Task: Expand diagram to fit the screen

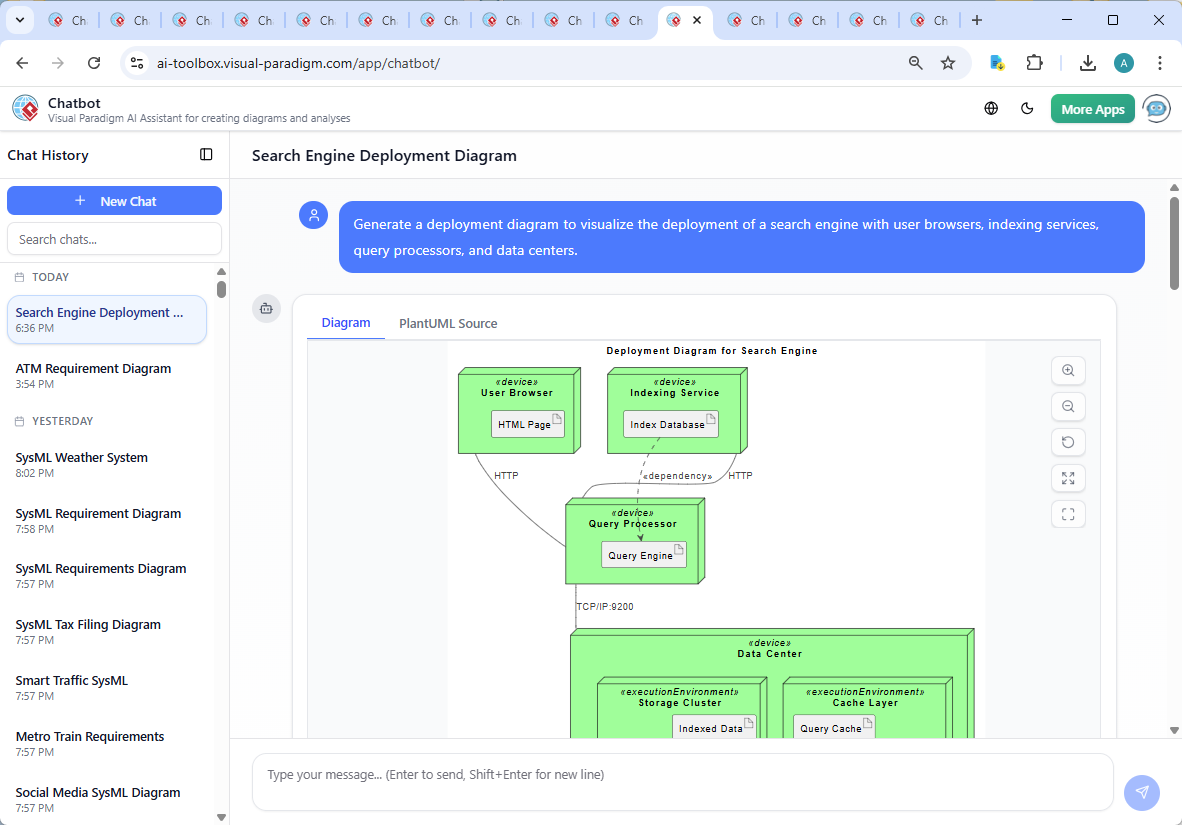Action: [x=1068, y=478]
